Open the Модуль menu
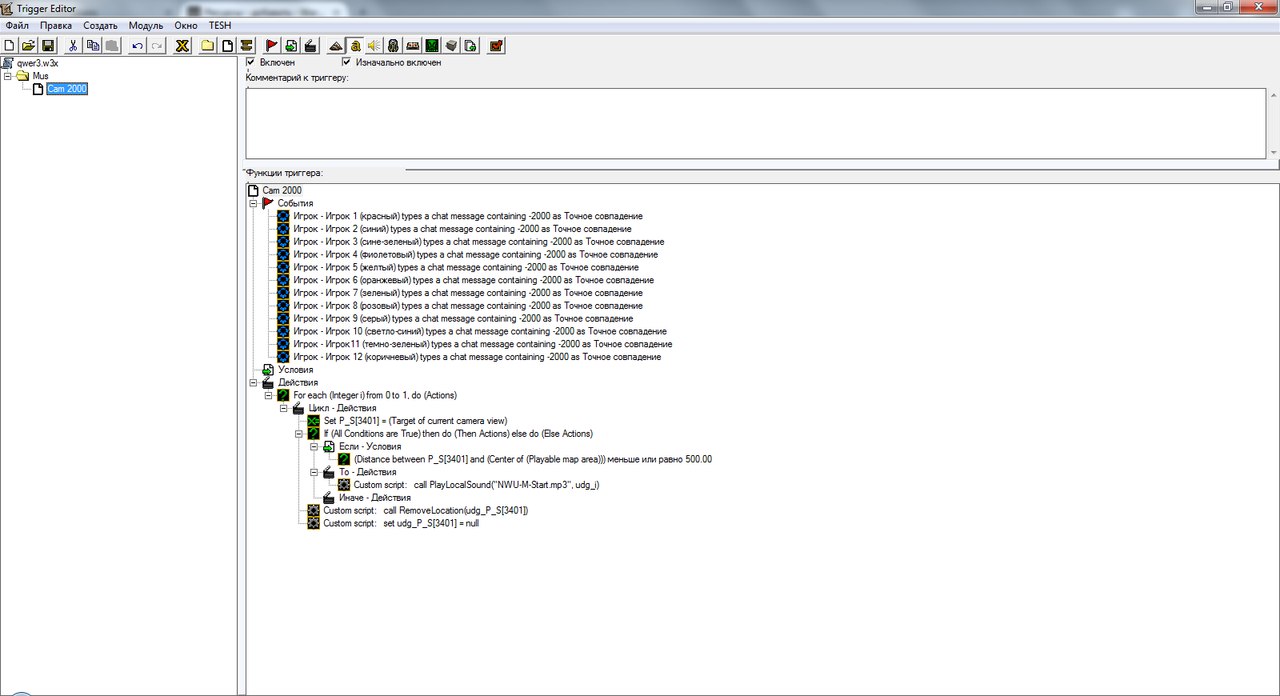The image size is (1280, 696). point(146,24)
